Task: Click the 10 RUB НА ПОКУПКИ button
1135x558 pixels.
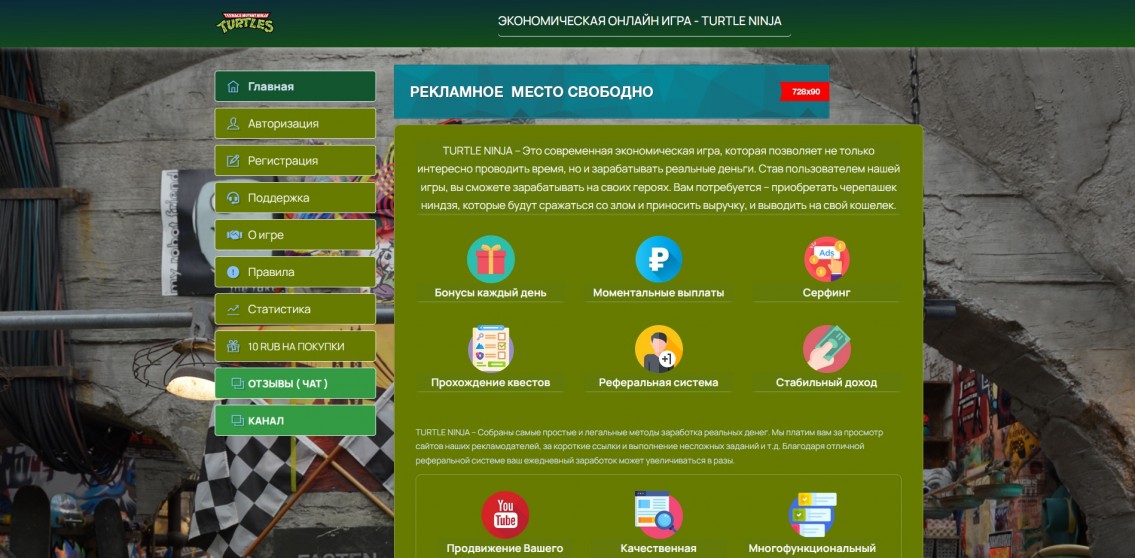Action: (x=295, y=346)
